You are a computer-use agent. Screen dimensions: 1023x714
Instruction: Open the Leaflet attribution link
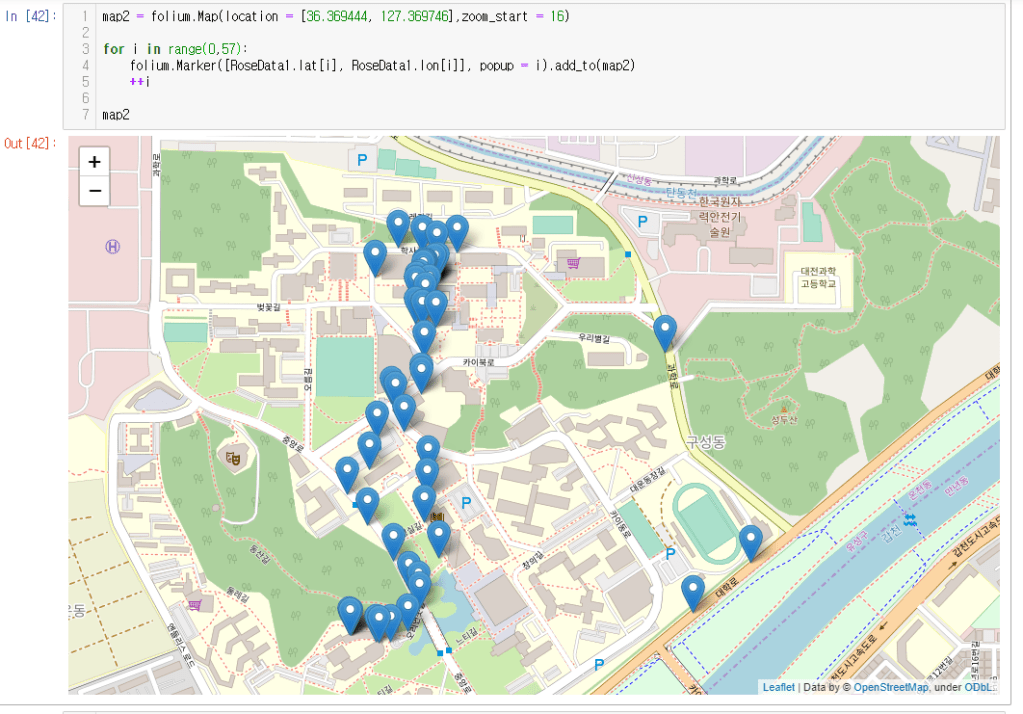point(778,687)
